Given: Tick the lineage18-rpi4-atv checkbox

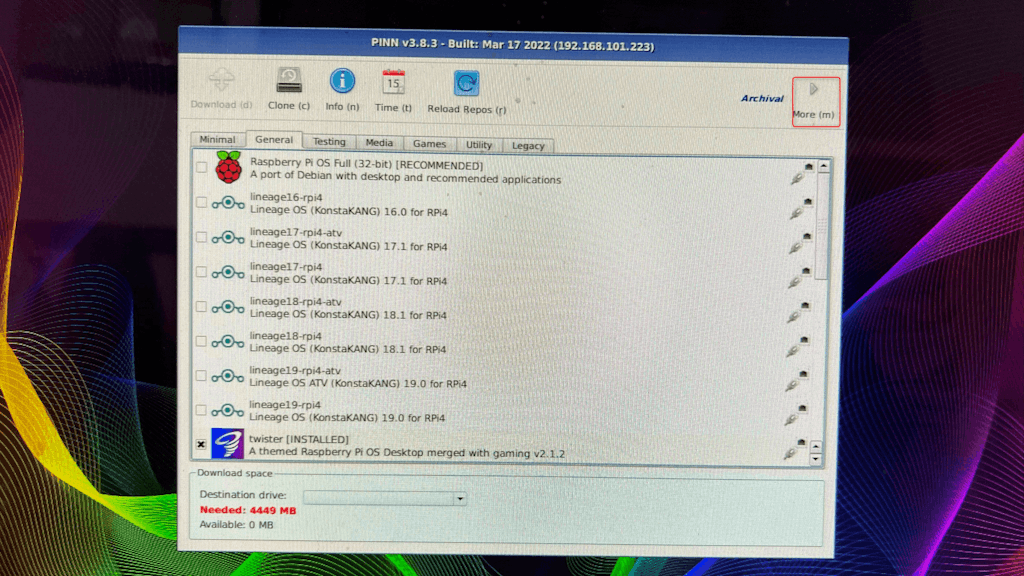Looking at the screenshot, I should point(201,306).
